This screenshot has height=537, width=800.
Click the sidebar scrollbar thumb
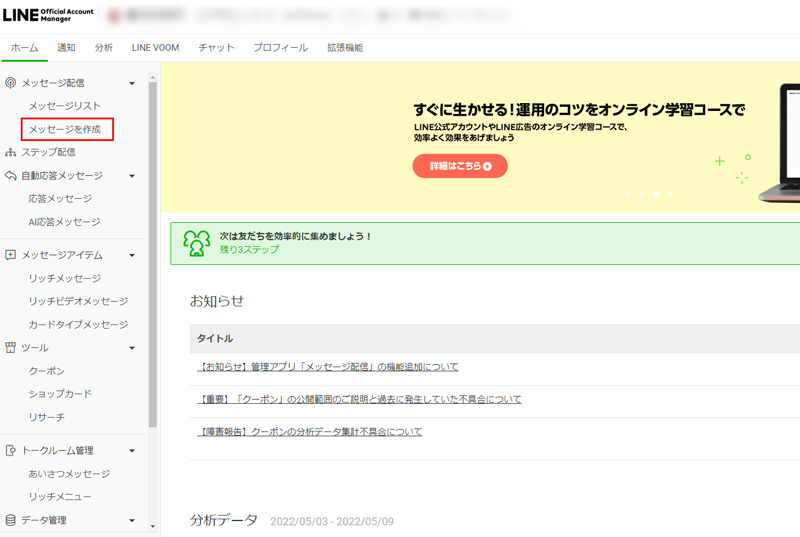[x=153, y=254]
